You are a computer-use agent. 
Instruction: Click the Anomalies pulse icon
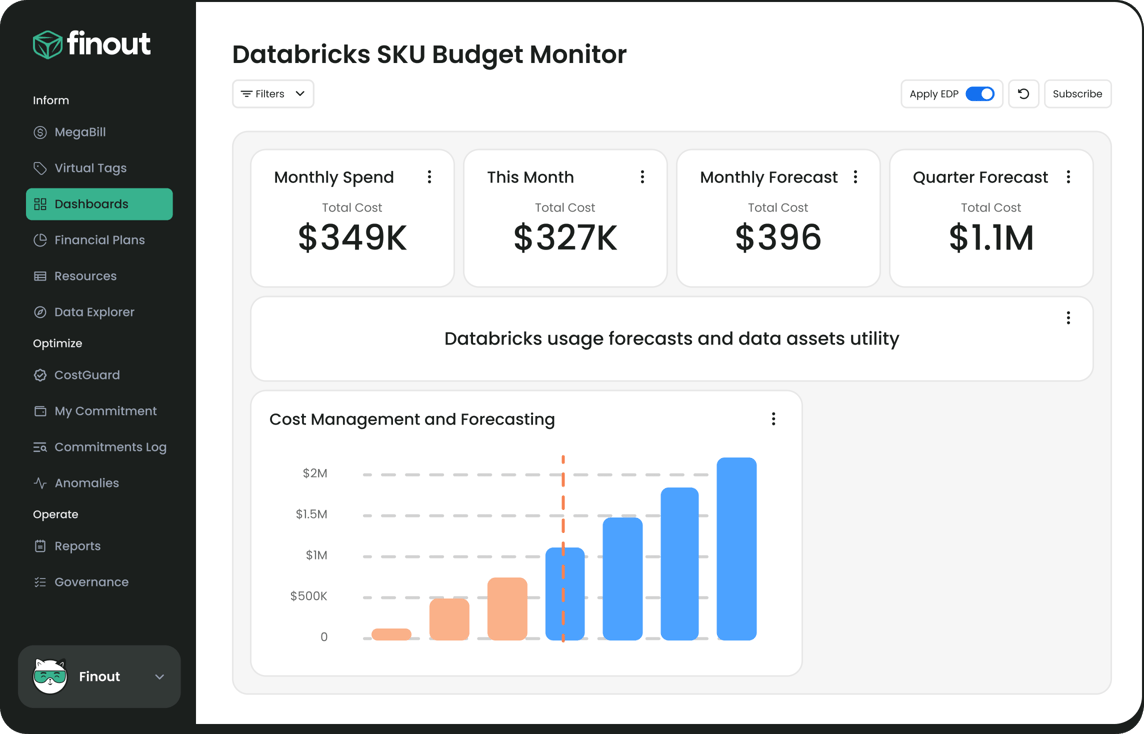(x=40, y=483)
